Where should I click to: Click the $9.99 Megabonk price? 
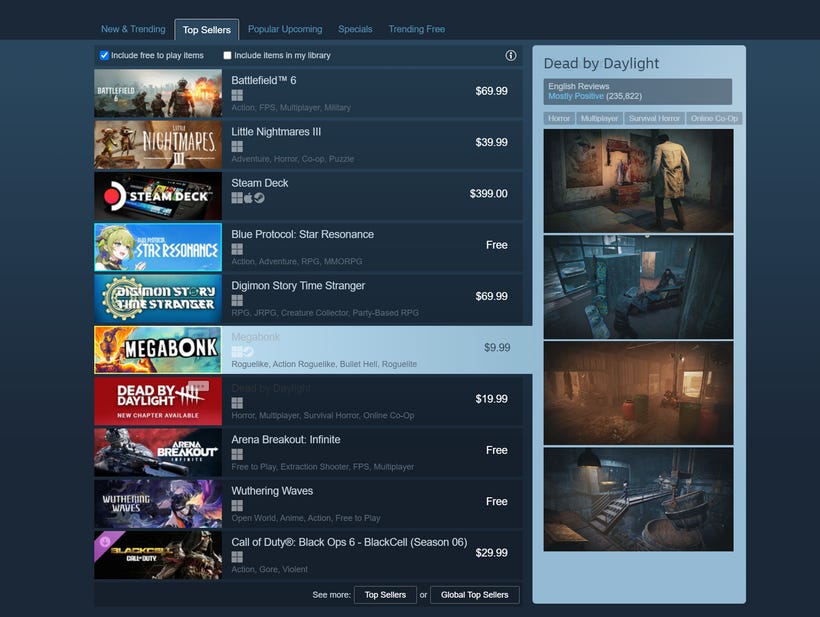click(x=497, y=348)
